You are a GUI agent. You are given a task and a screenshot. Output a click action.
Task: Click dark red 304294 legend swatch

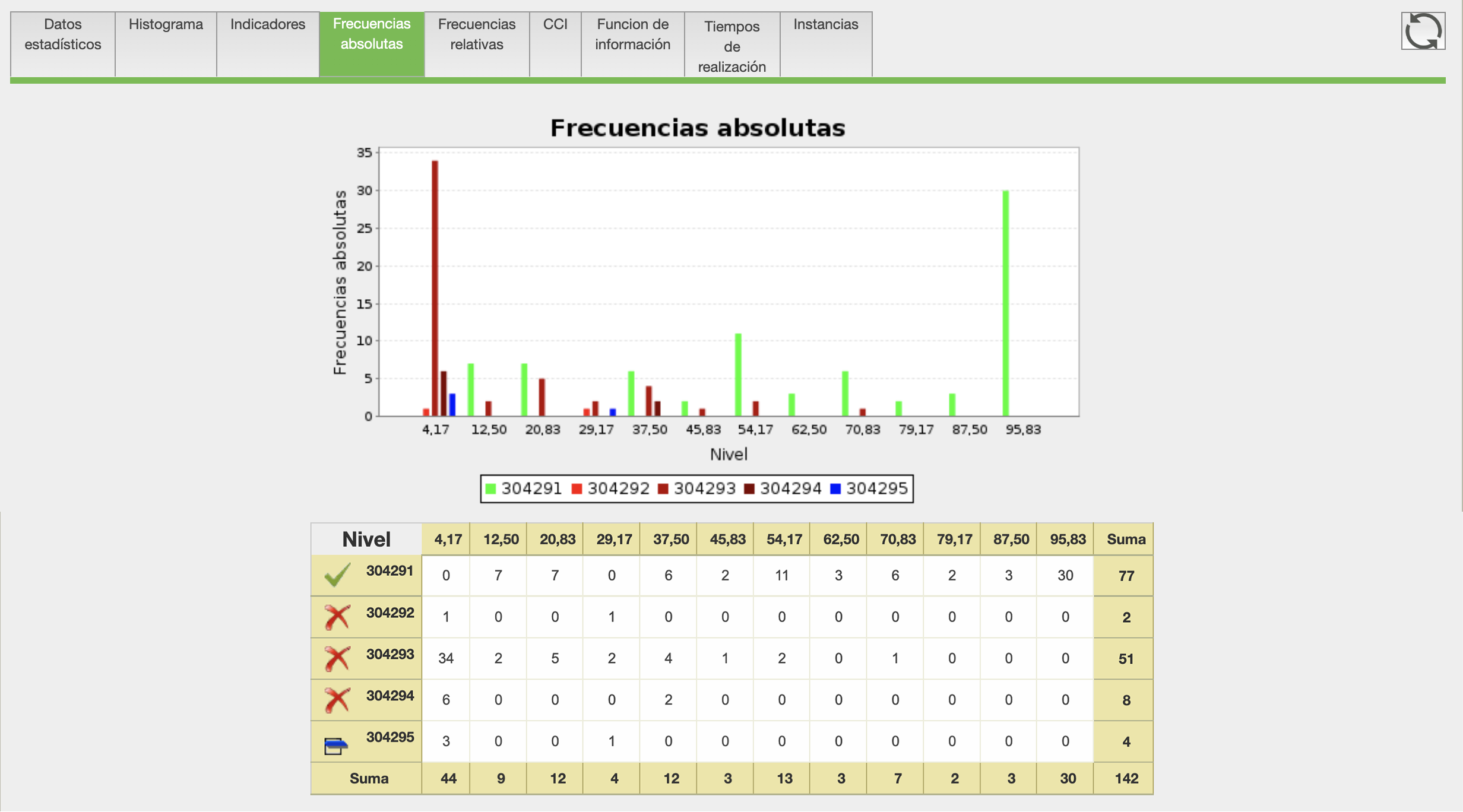point(749,489)
